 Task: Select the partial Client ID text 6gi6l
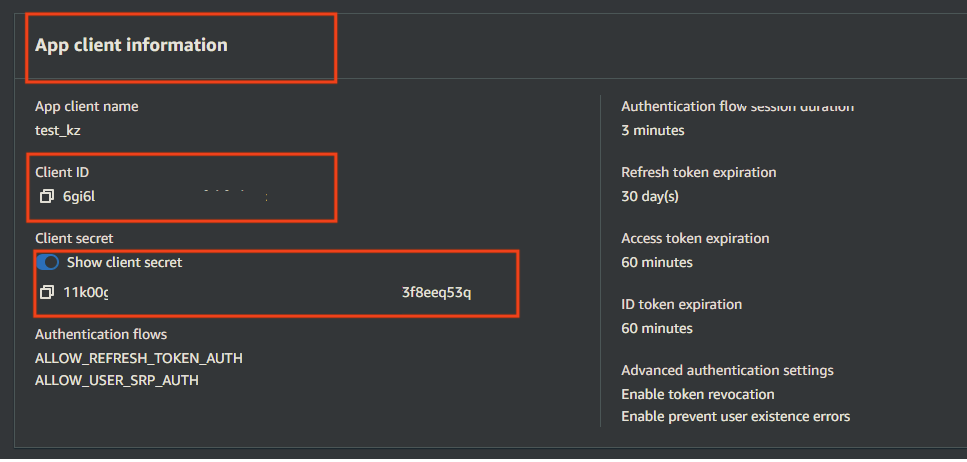79,197
